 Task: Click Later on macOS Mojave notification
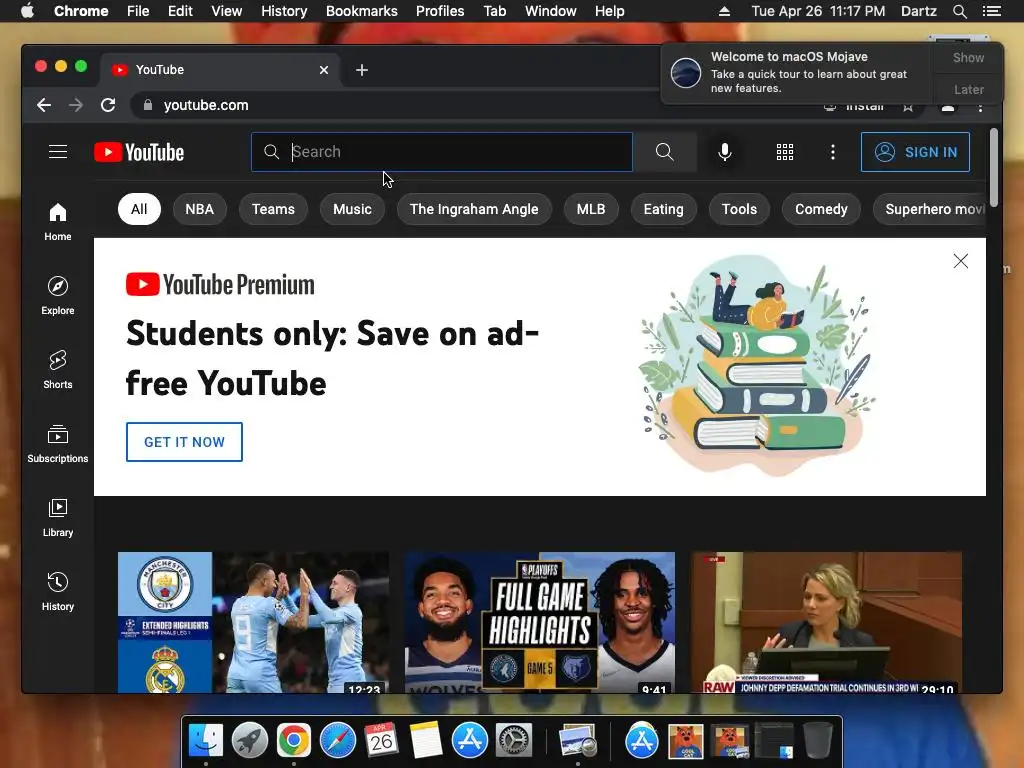(968, 89)
